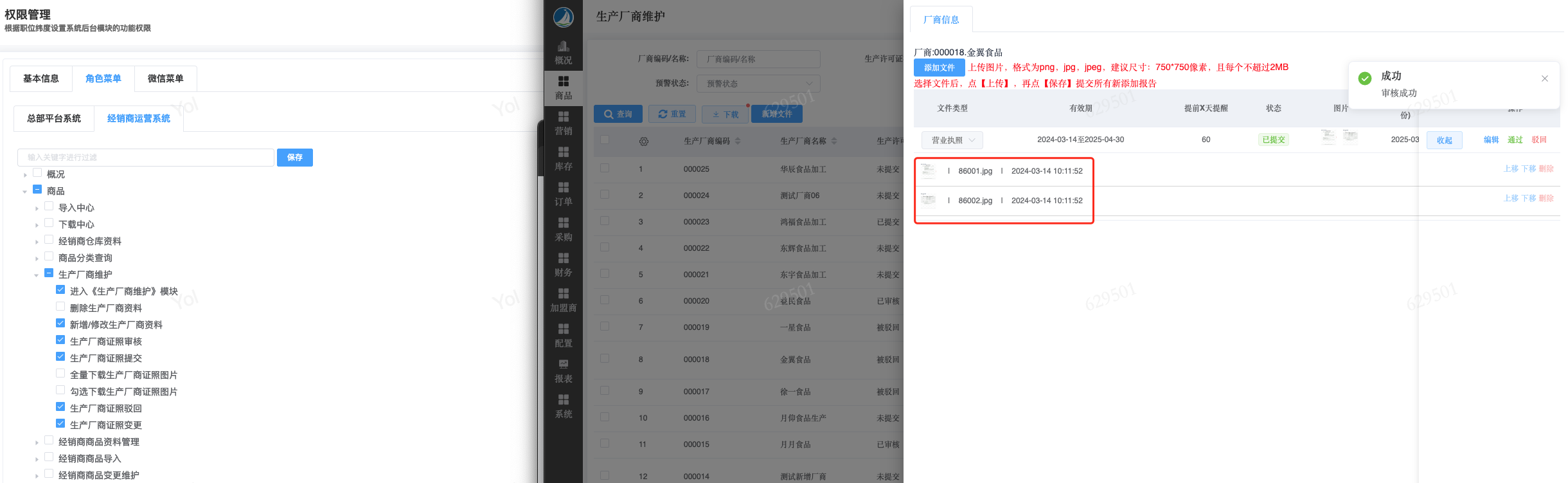
Task: Open first 营业执照 image thumbnail
Action: coord(1328,136)
